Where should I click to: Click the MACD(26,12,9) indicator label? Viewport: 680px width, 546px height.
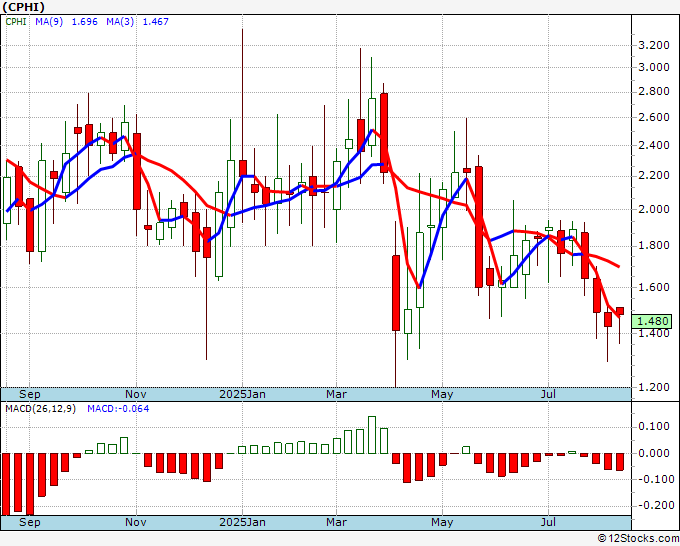pyautogui.click(x=41, y=409)
